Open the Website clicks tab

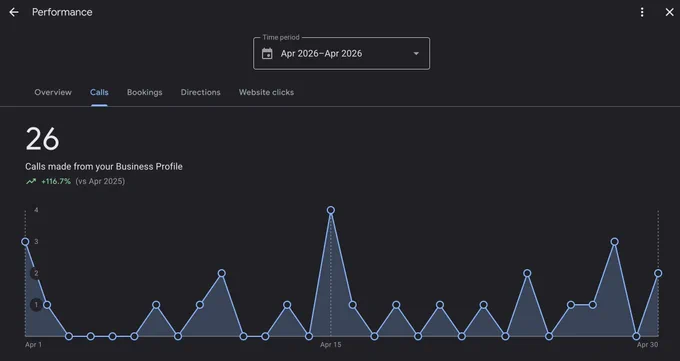click(x=266, y=92)
